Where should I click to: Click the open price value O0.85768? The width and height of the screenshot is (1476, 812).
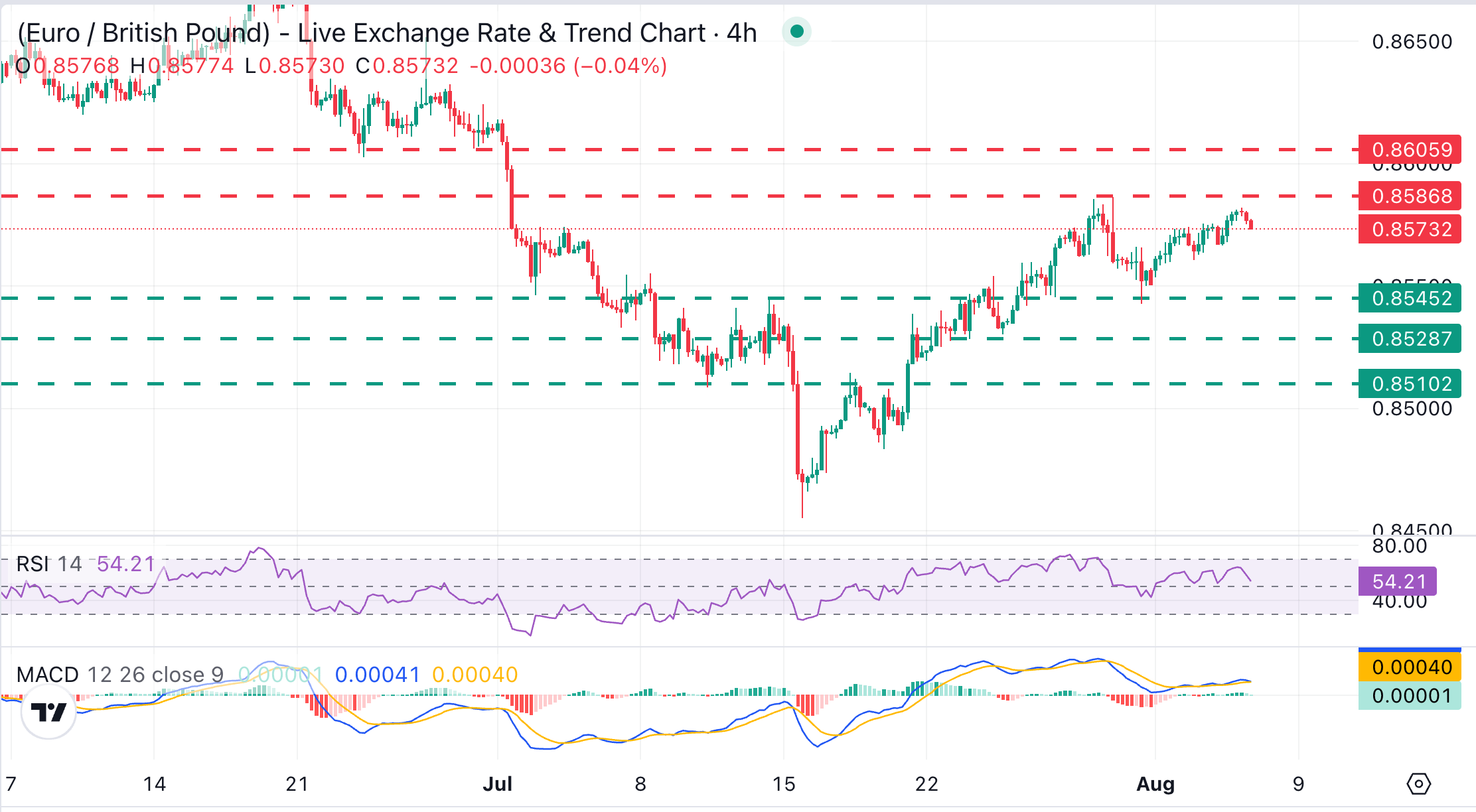[67, 66]
